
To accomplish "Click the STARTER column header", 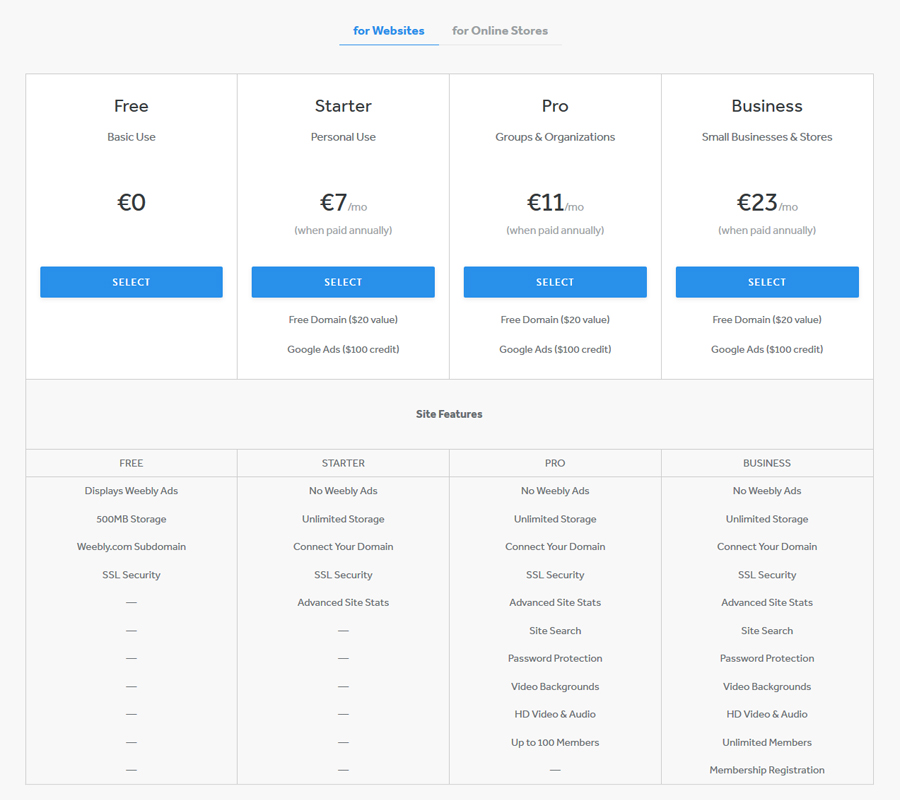I will pos(343,463).
